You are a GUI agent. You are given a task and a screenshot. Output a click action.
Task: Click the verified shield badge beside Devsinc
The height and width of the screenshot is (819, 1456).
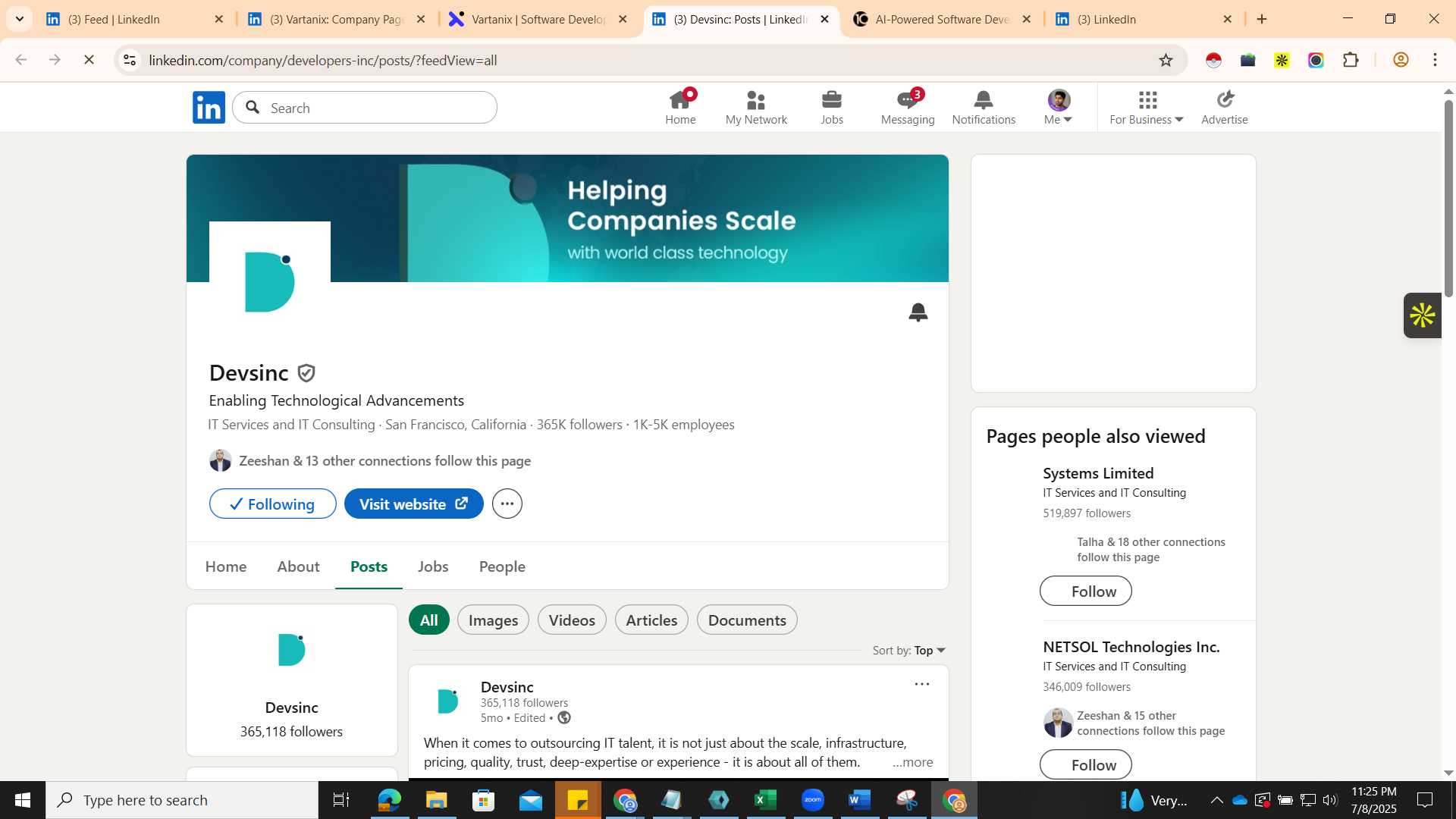point(306,373)
